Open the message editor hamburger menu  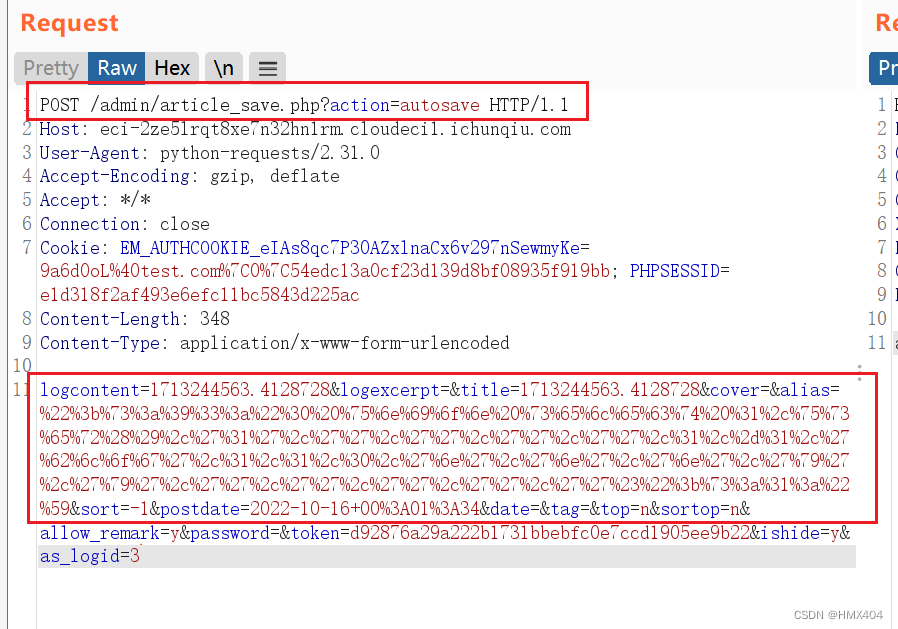pyautogui.click(x=266, y=68)
